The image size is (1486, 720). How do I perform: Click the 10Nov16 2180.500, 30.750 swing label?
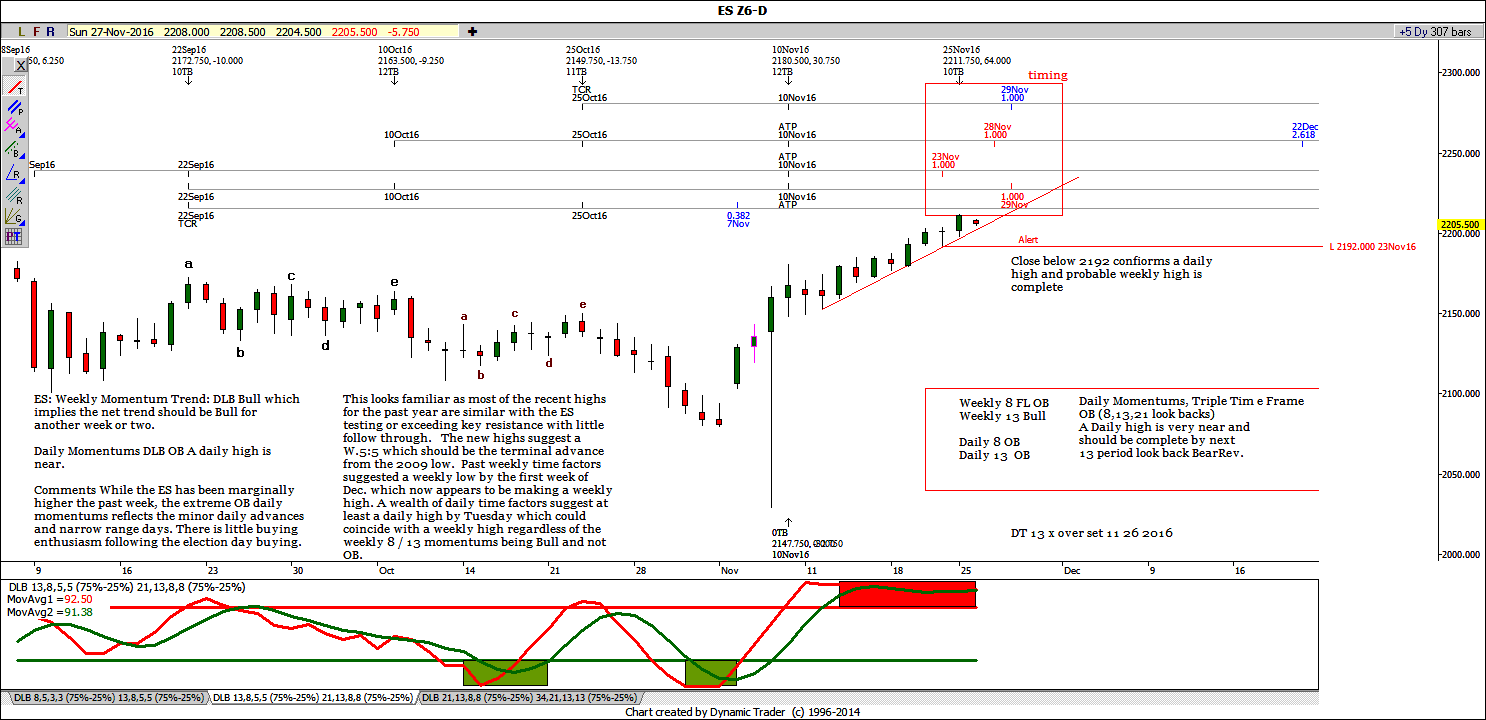point(805,60)
